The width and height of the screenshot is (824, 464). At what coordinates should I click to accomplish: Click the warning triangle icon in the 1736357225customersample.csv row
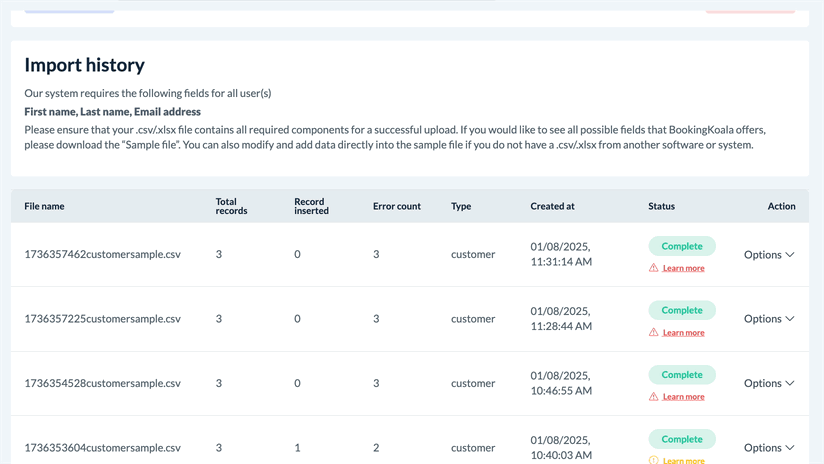coord(653,332)
